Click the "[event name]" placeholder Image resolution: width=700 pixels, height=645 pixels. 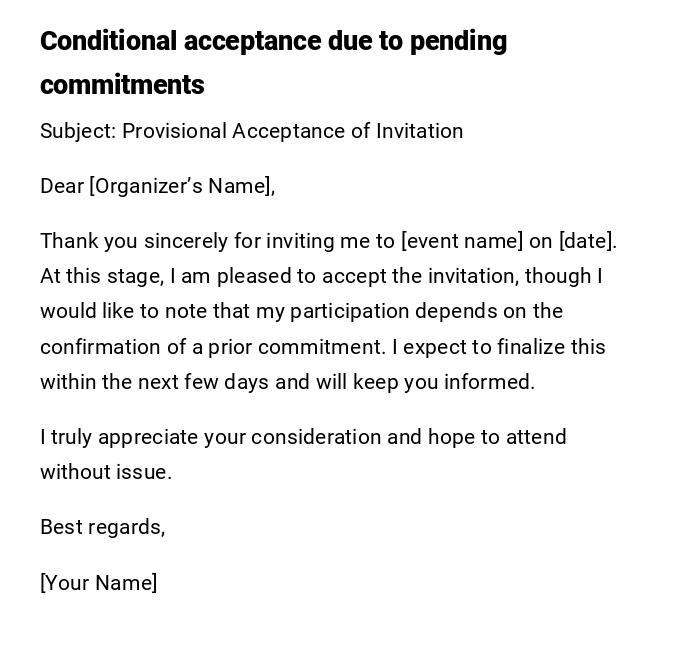(462, 241)
